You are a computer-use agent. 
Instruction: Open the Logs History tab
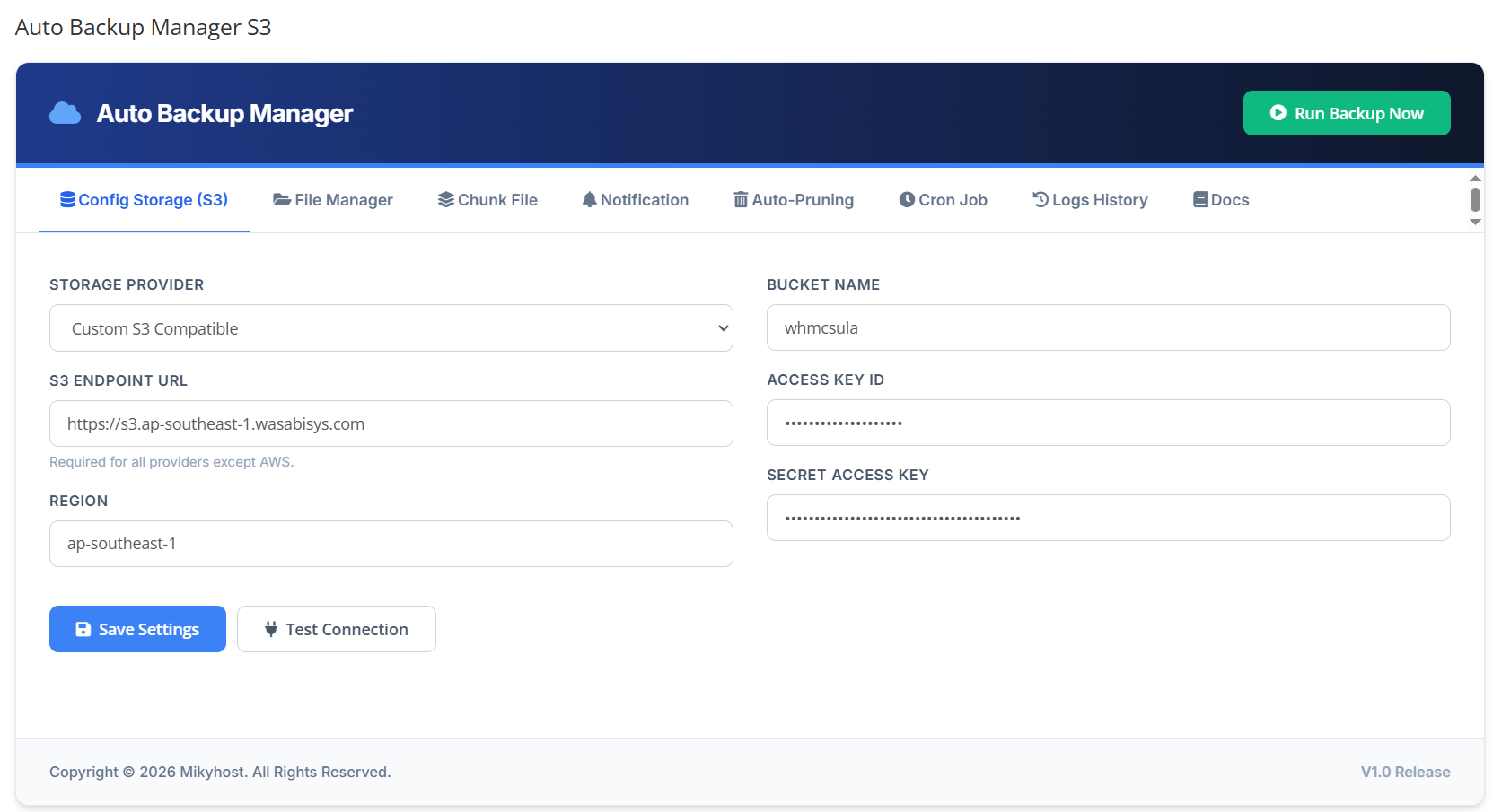click(1090, 199)
